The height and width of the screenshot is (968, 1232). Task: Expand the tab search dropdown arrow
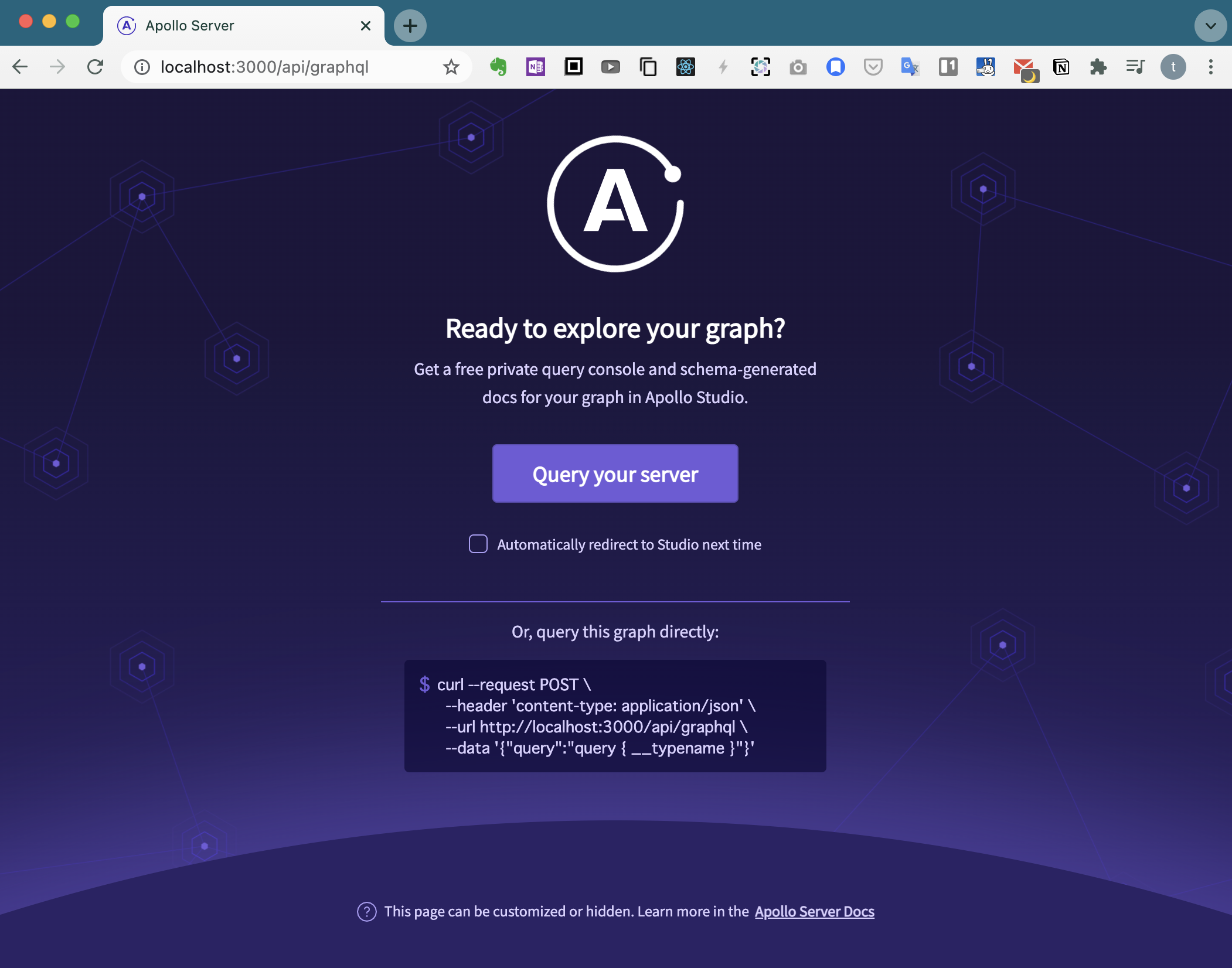(x=1210, y=26)
